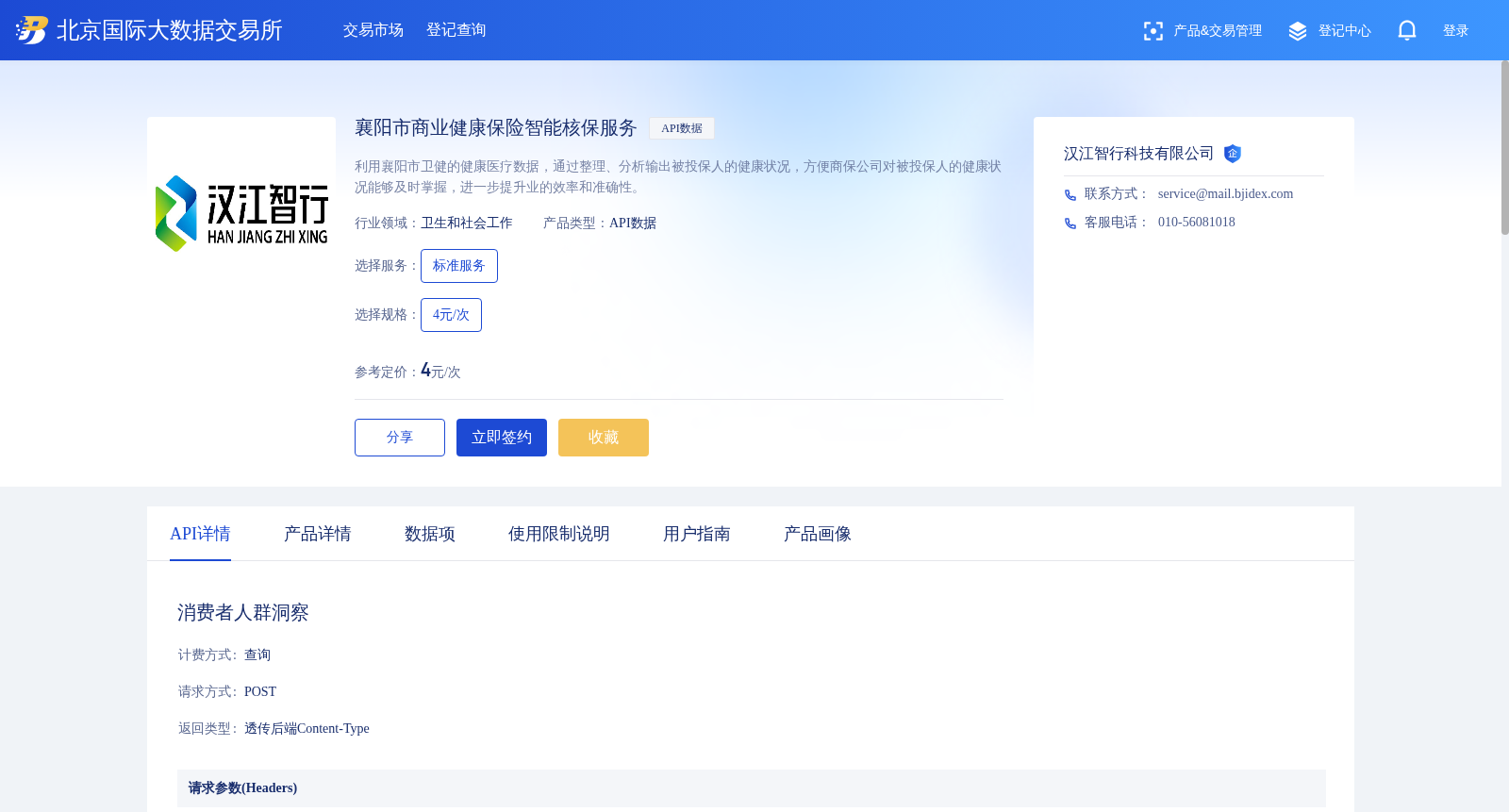The height and width of the screenshot is (812, 1509).
Task: Click the 收藏 button
Action: pos(604,438)
